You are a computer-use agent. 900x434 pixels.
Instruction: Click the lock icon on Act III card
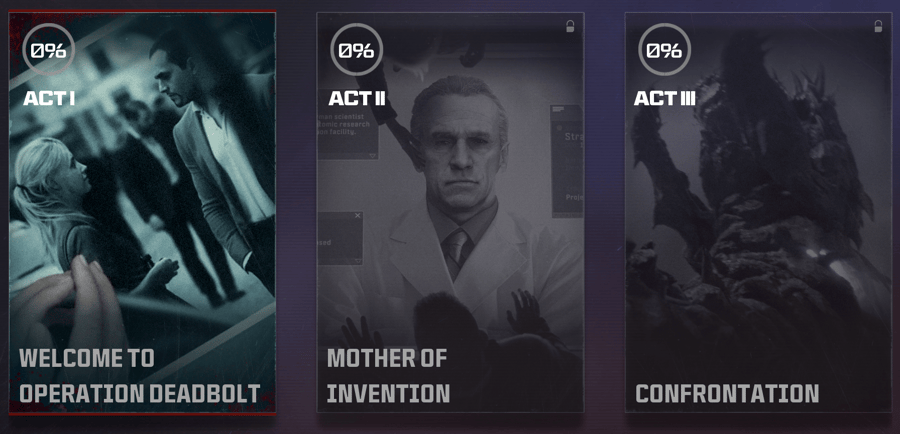878,26
